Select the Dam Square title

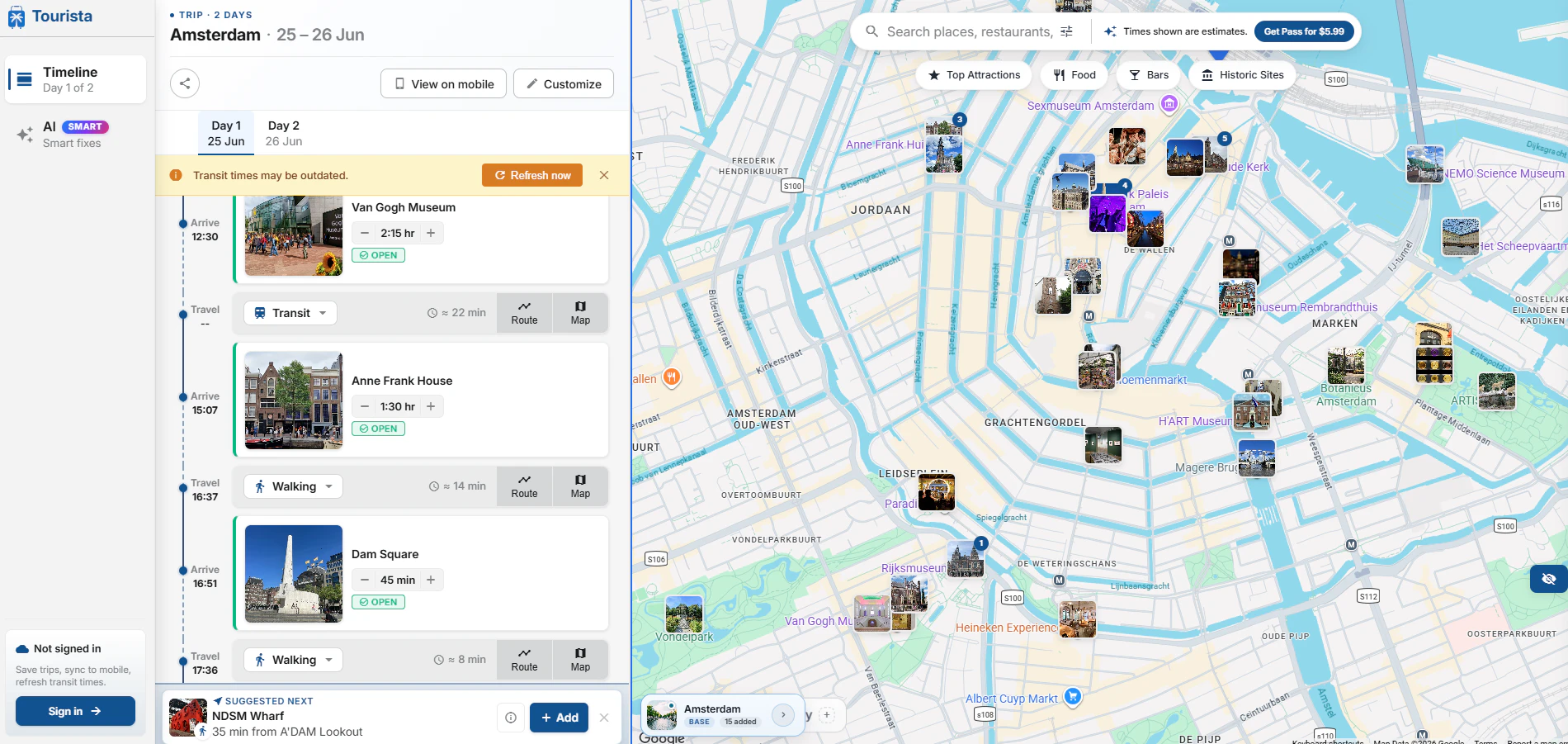(385, 554)
